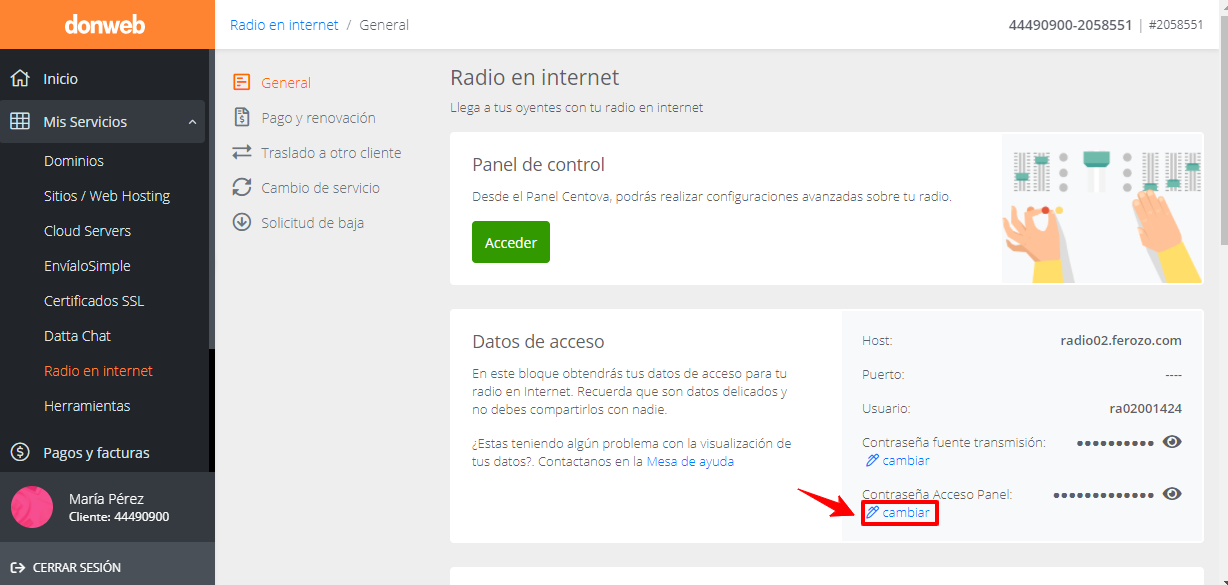Click the María Pérez user name
Image resolution: width=1228 pixels, height=585 pixels.
[x=106, y=498]
